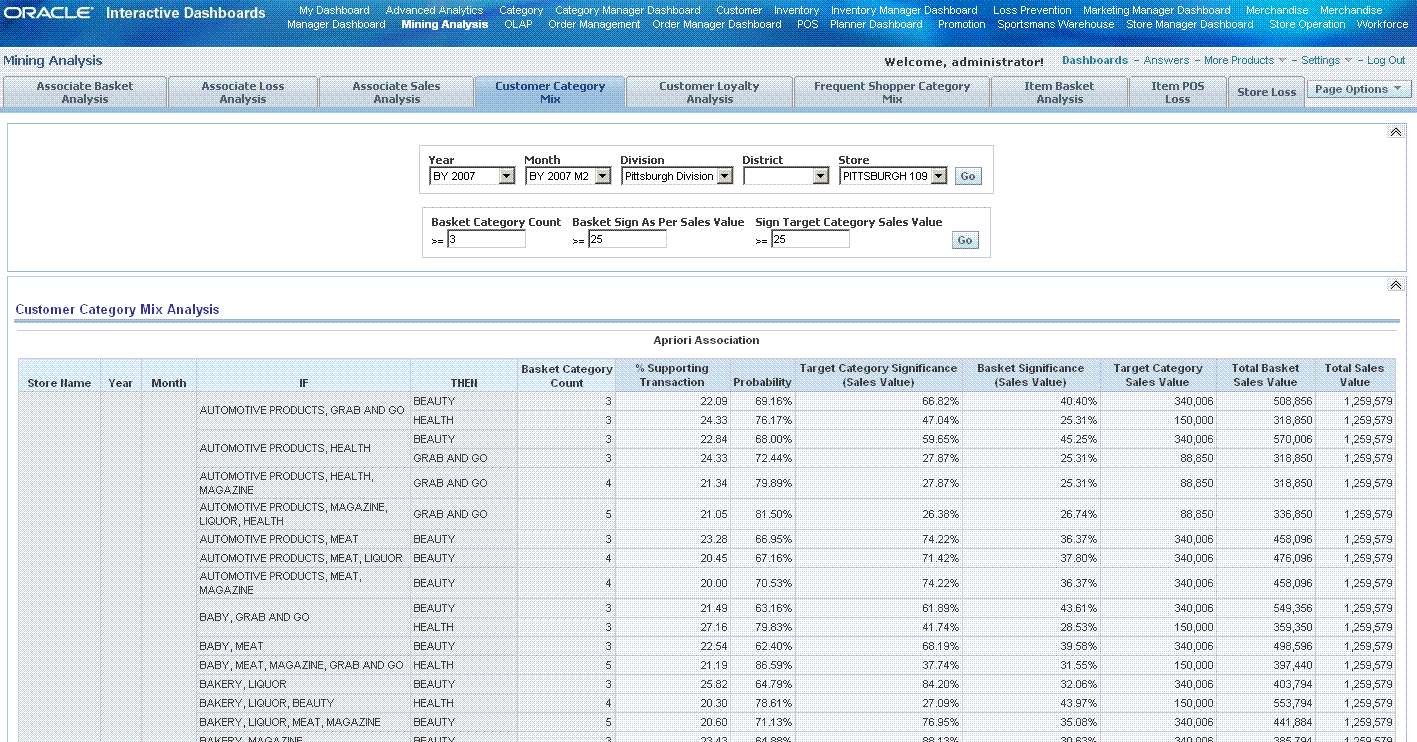The image size is (1417, 742).
Task: Open the OLAP dashboard link
Action: (x=518, y=24)
